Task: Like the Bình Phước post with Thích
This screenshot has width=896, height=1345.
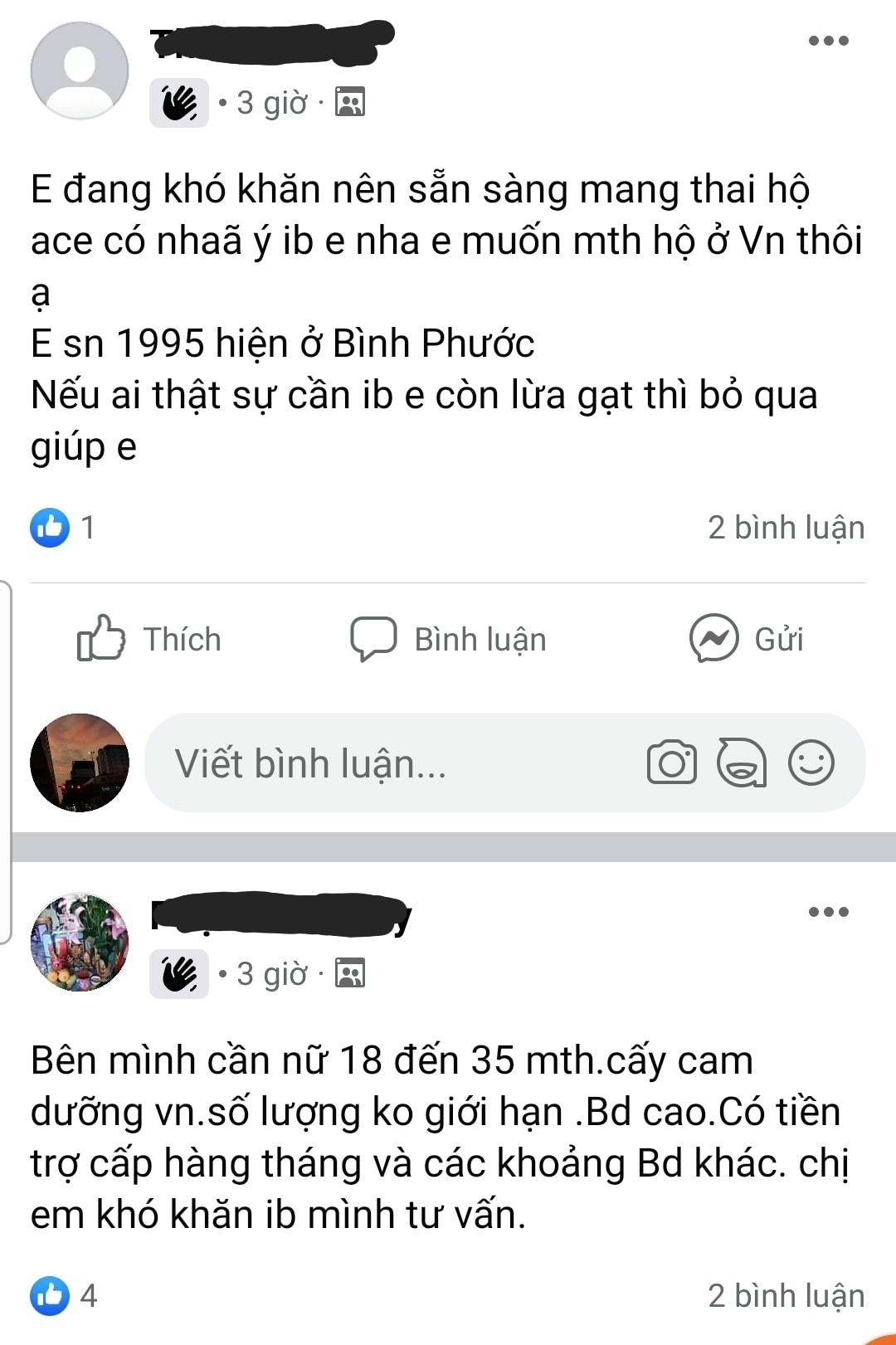Action: point(149,640)
